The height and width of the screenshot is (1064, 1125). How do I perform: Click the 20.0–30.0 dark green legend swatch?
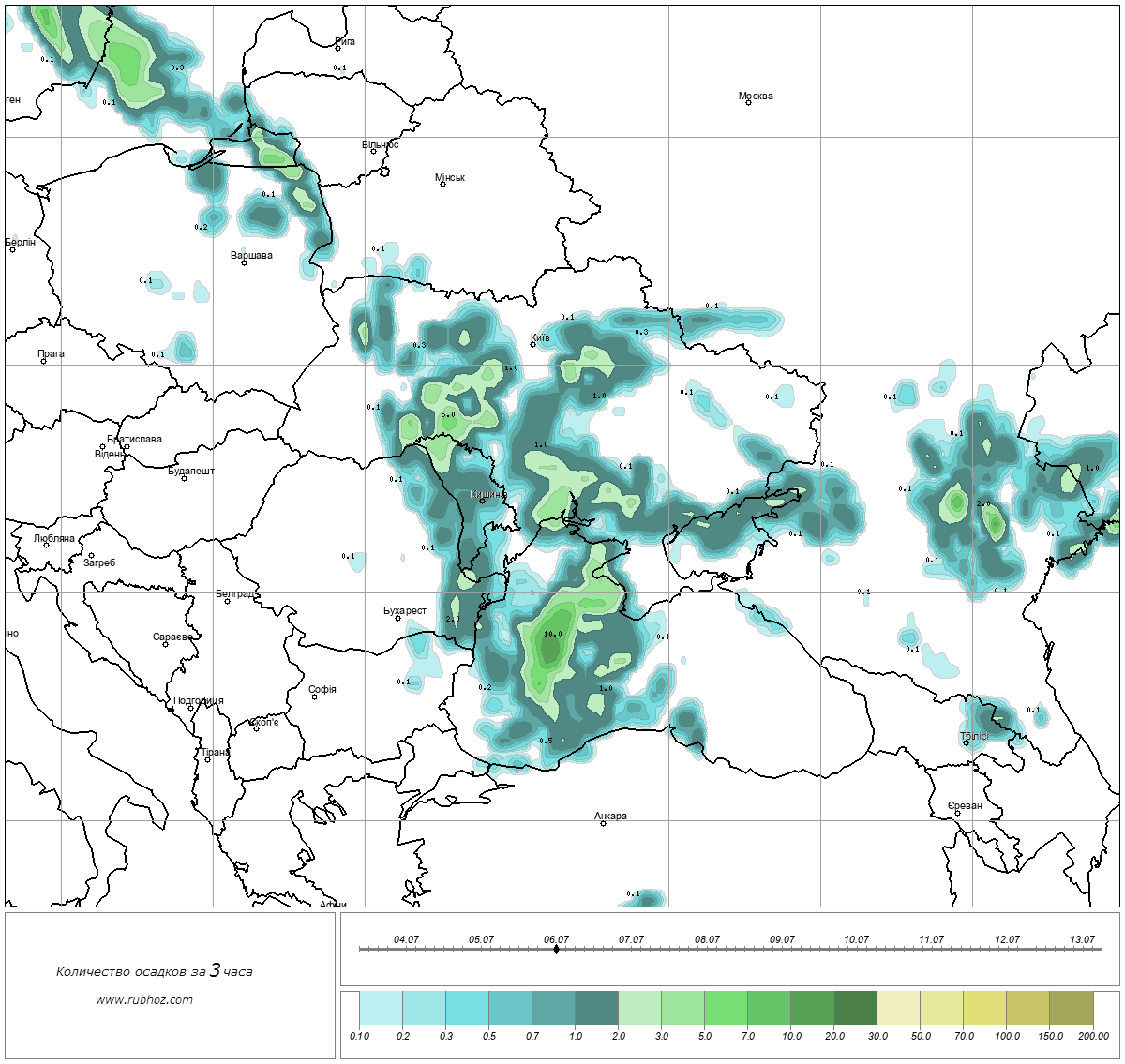click(x=855, y=1009)
